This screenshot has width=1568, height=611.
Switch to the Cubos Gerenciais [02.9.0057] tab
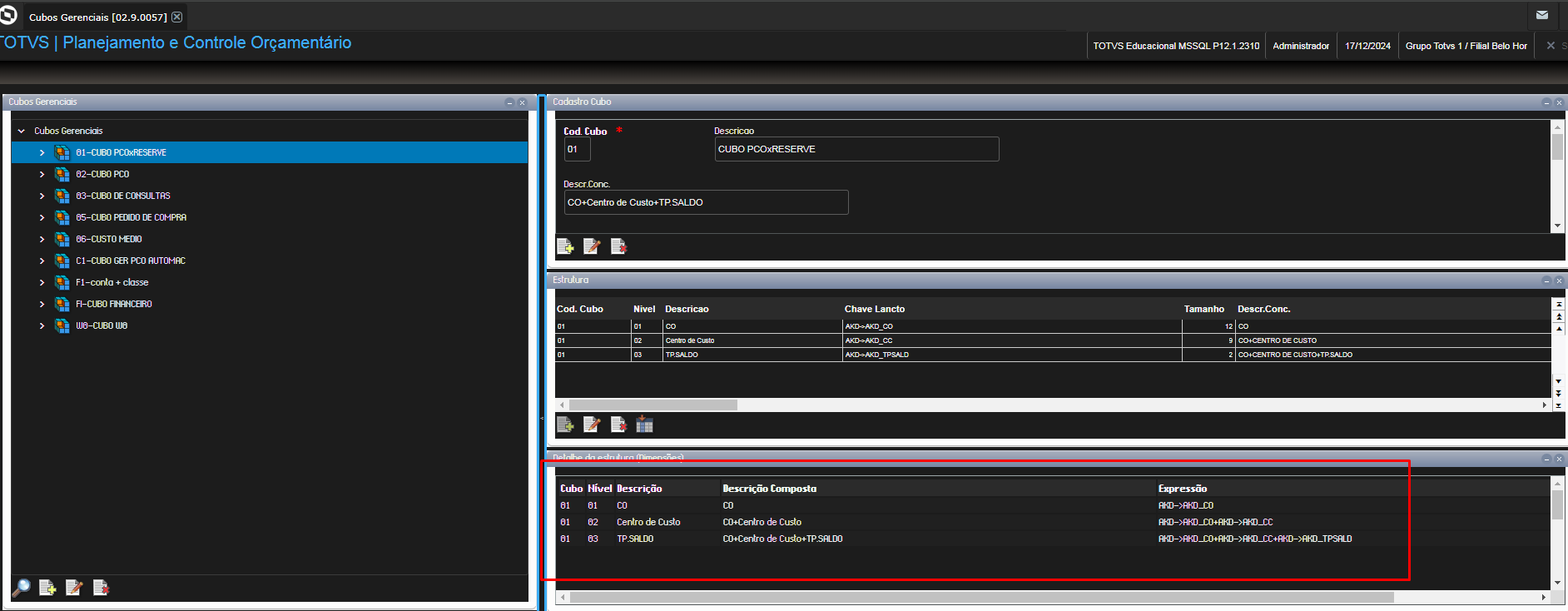tap(97, 17)
